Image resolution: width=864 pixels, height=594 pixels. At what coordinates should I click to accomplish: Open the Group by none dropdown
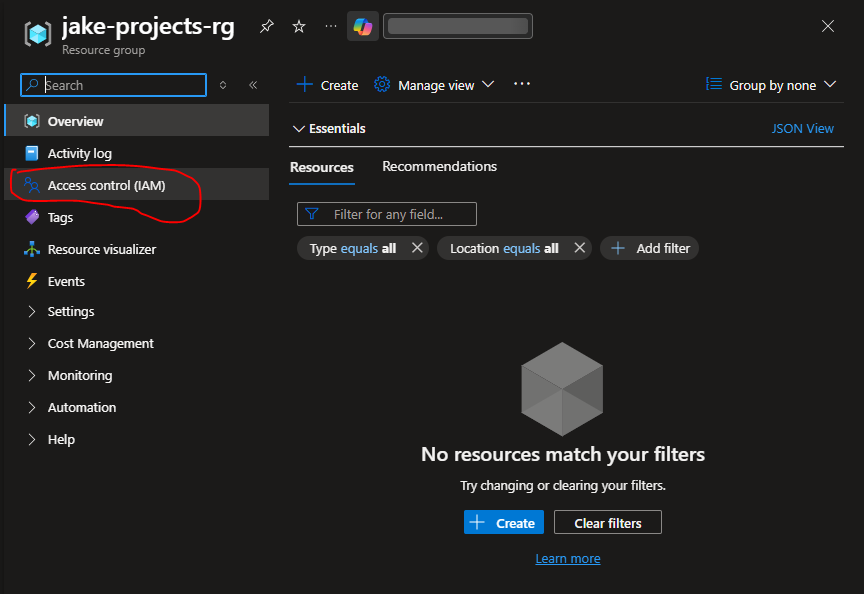point(771,85)
